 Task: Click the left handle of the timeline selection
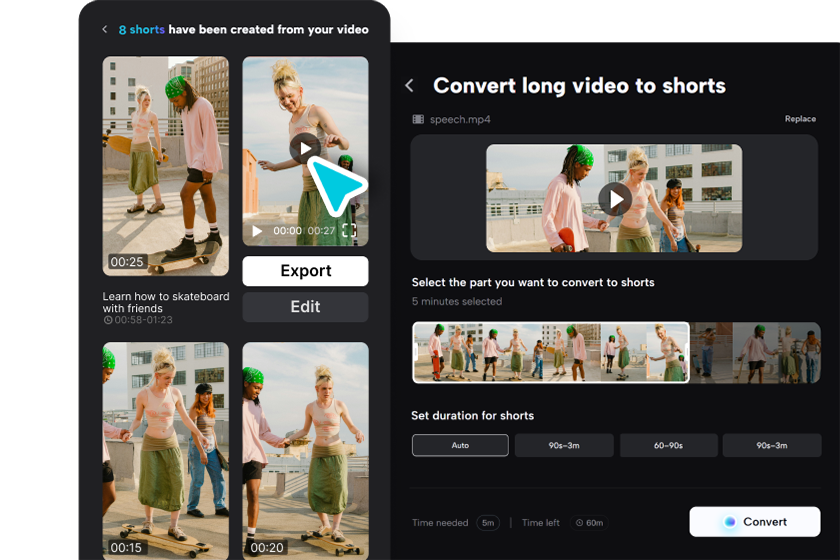click(x=415, y=352)
